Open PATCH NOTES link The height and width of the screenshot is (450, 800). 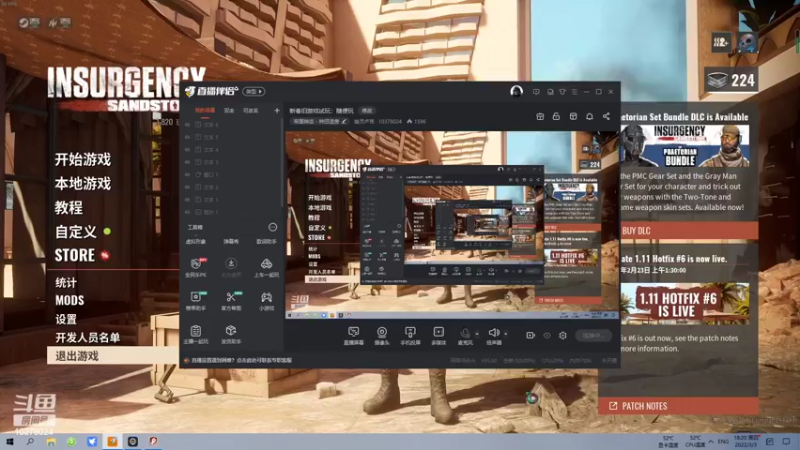679,406
